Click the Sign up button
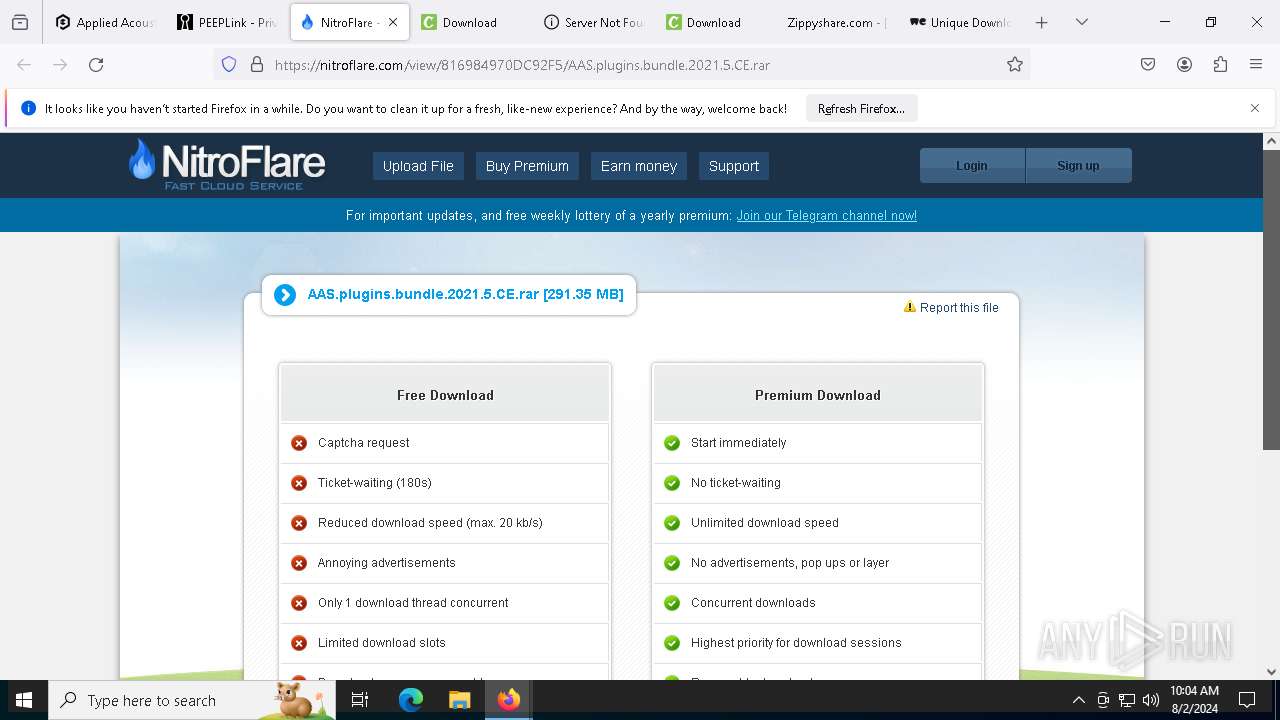 [1078, 166]
